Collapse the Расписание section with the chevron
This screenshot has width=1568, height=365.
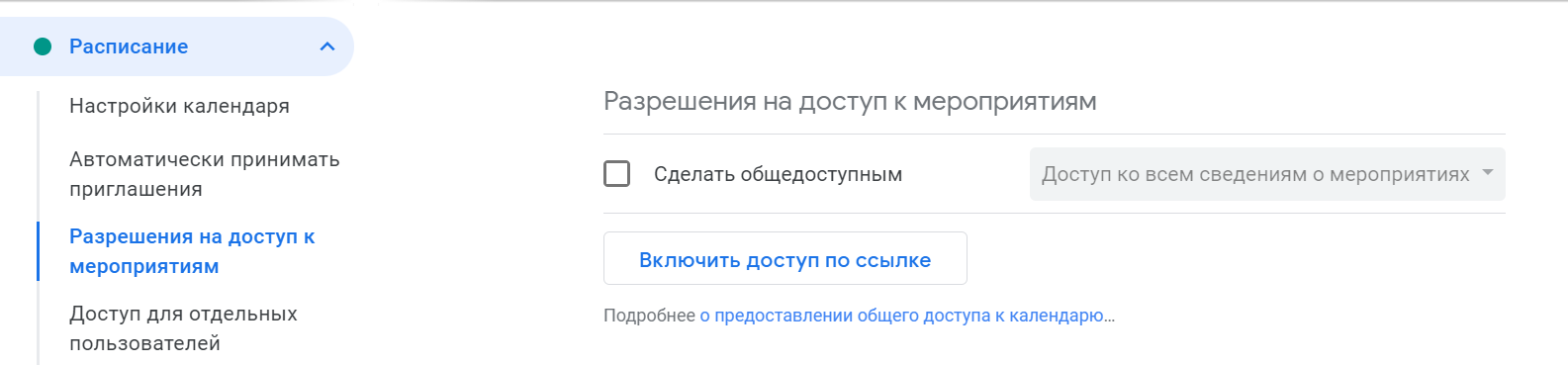click(x=327, y=46)
